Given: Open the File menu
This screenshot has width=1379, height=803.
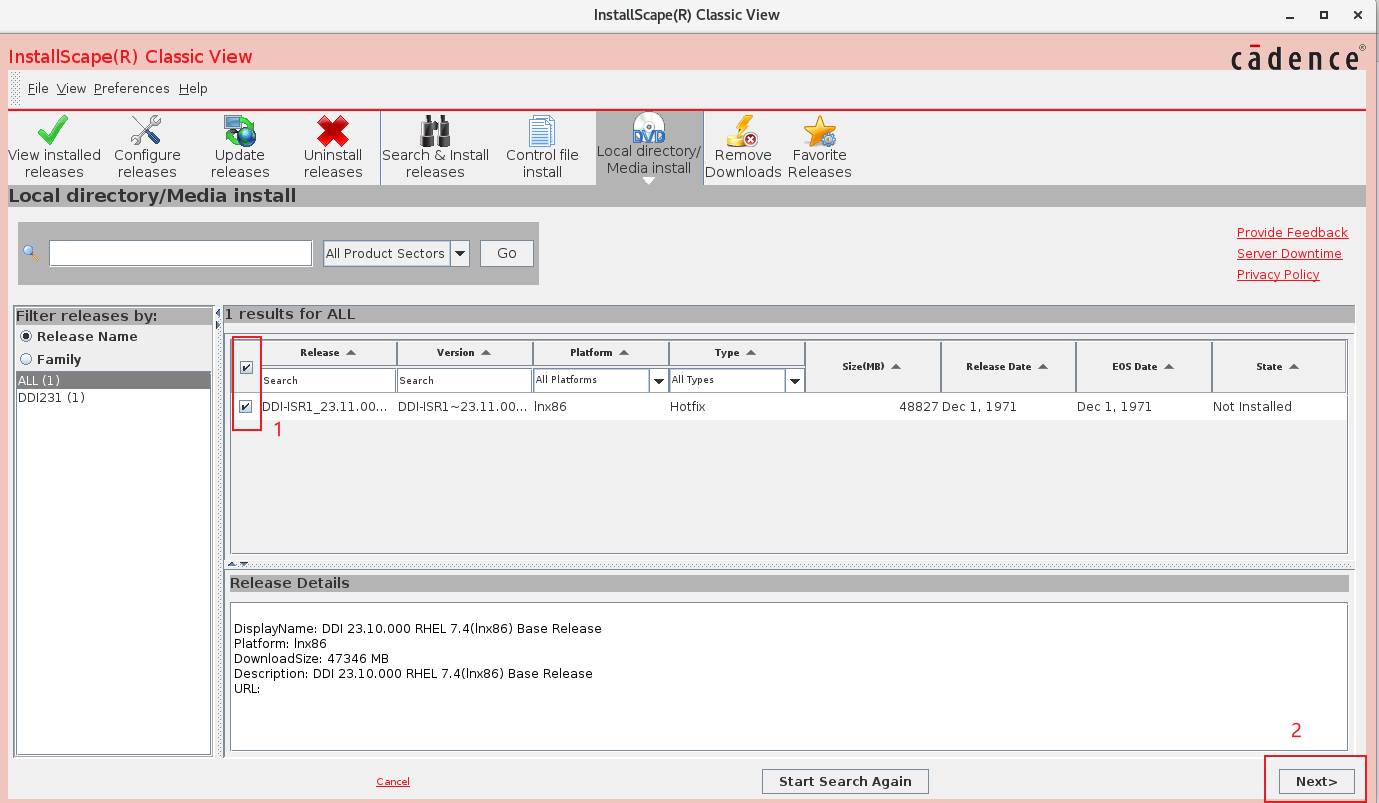Looking at the screenshot, I should [x=38, y=89].
